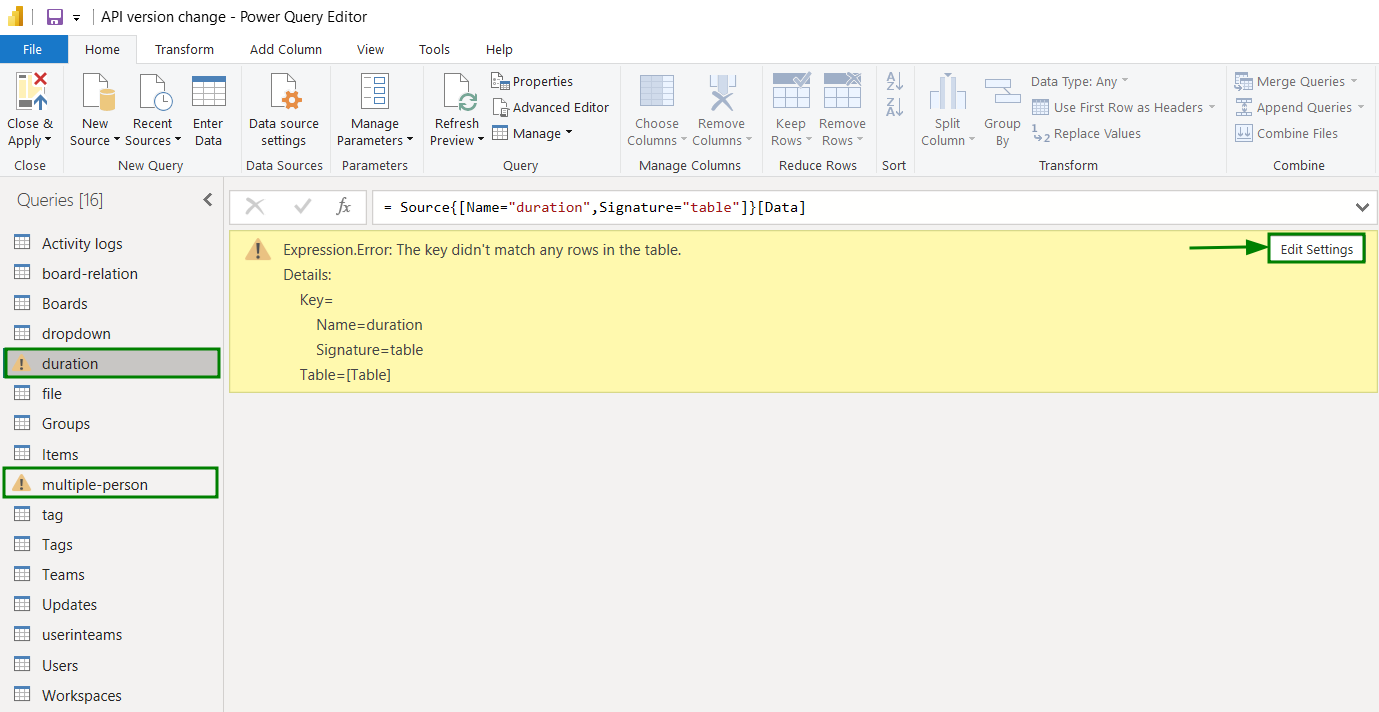Click the save icon in title bar
This screenshot has width=1379, height=712.
(54, 17)
